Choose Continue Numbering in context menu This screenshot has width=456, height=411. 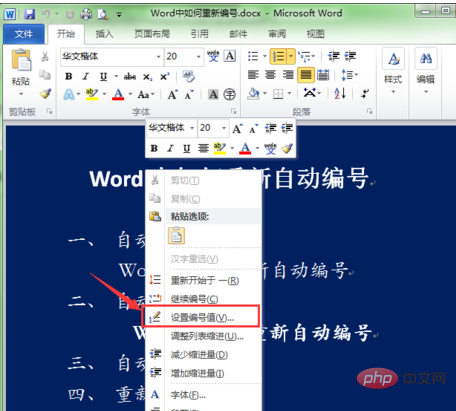pyautogui.click(x=203, y=299)
